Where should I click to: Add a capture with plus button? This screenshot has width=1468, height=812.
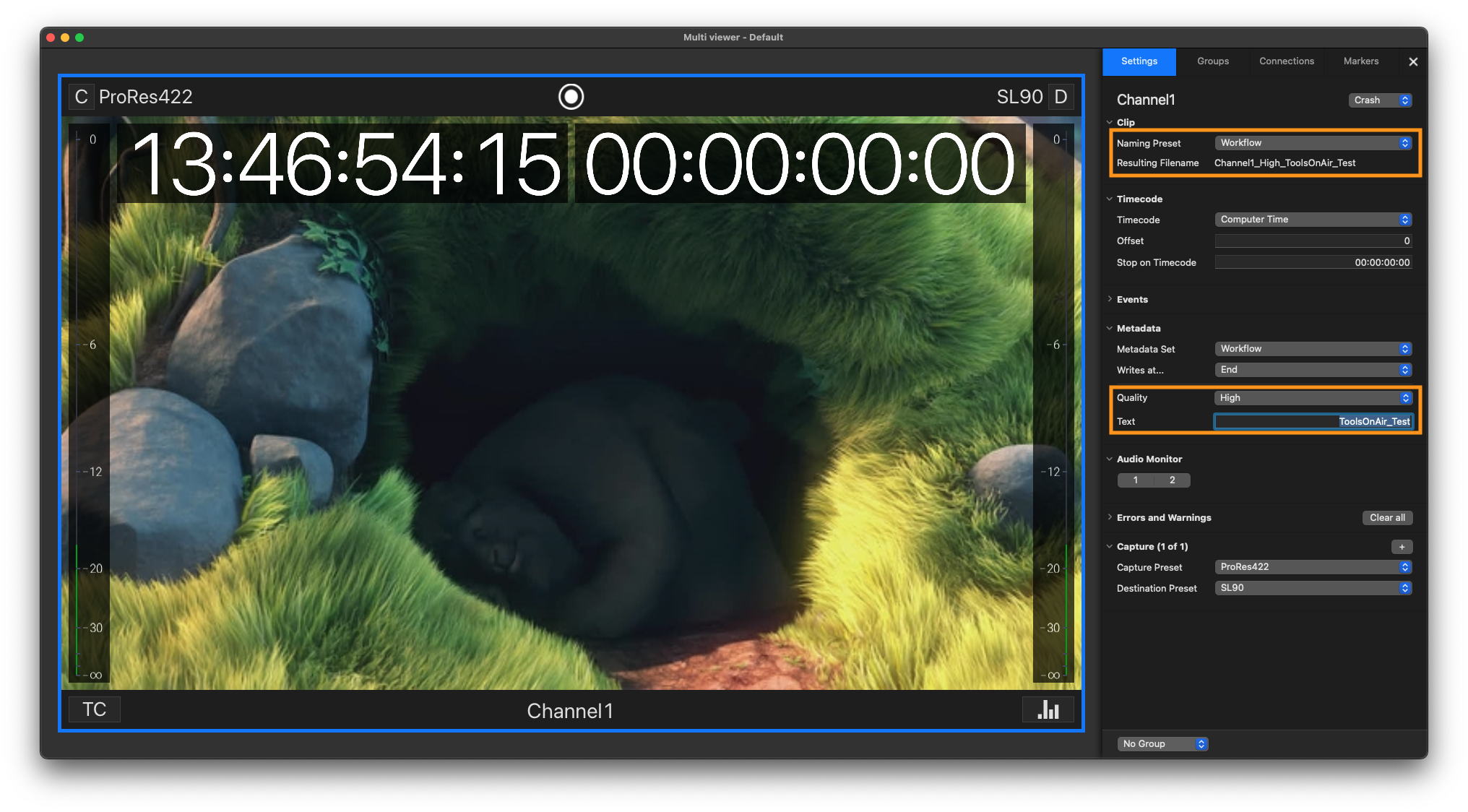pos(1402,547)
